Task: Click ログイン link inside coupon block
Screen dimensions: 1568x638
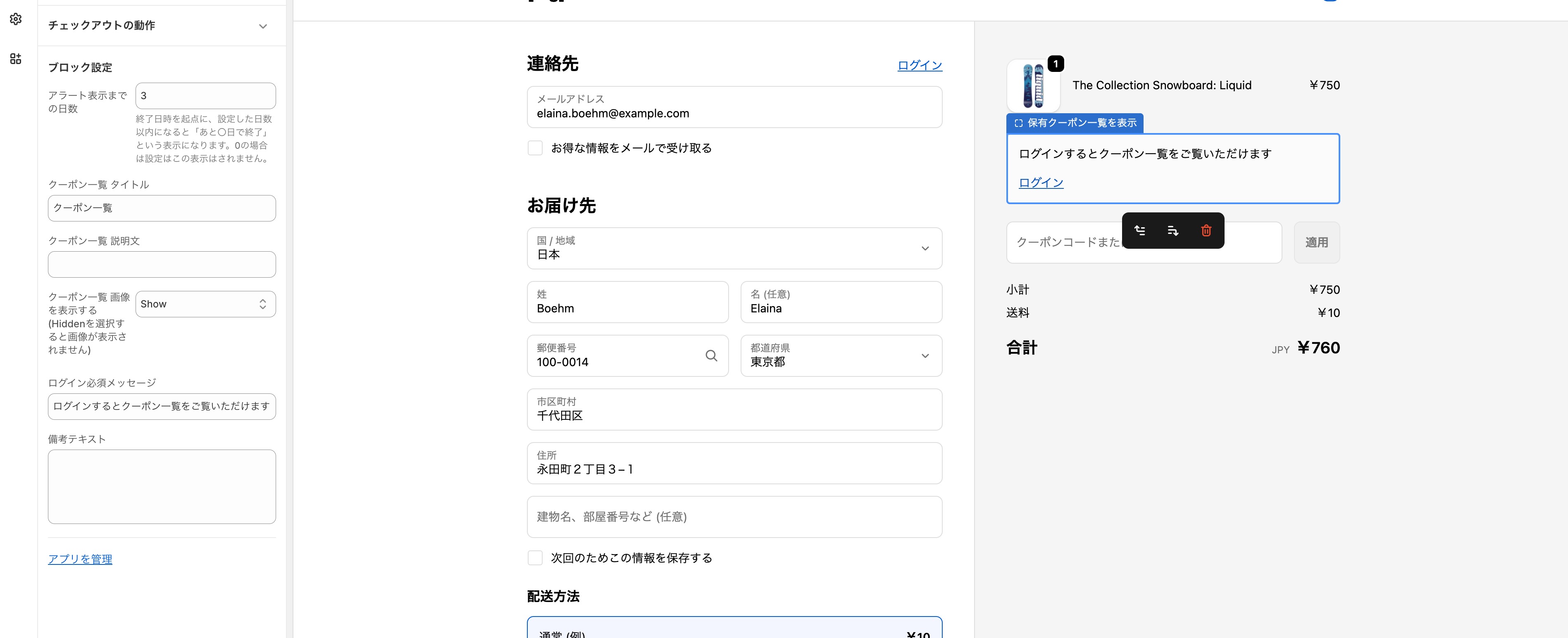Action: (1040, 183)
